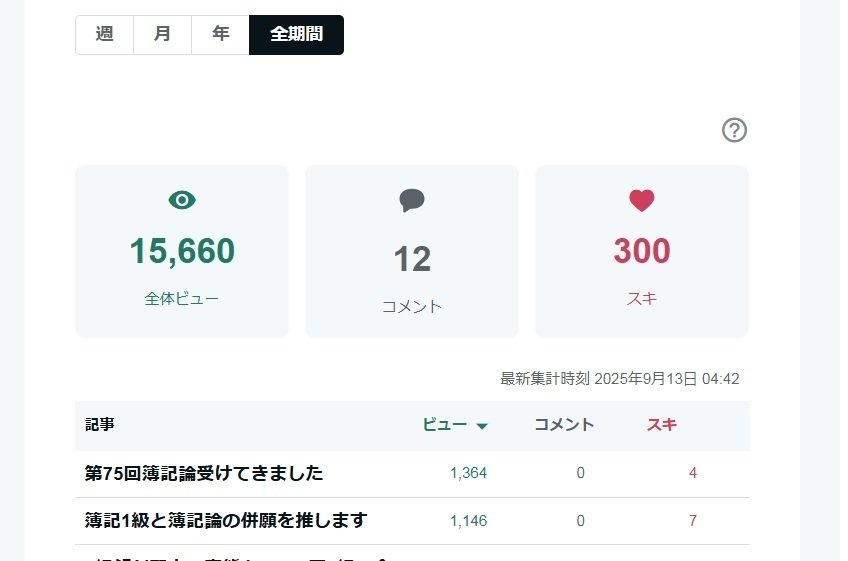The image size is (848, 561).
Task: Click the gray comment bubble icon
Action: [x=412, y=200]
